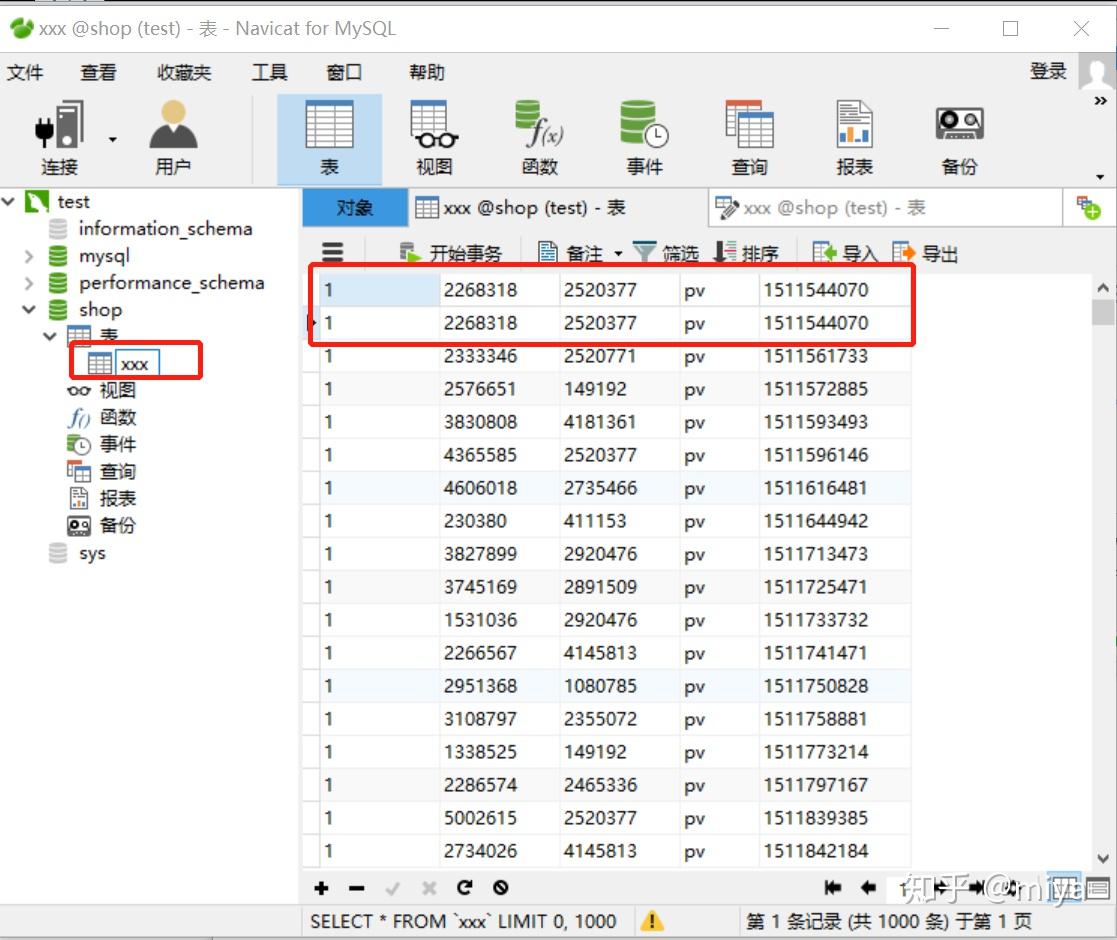Viewport: 1117px width, 940px height.
Task: Collapse the 表 node under shop
Action: (x=50, y=336)
